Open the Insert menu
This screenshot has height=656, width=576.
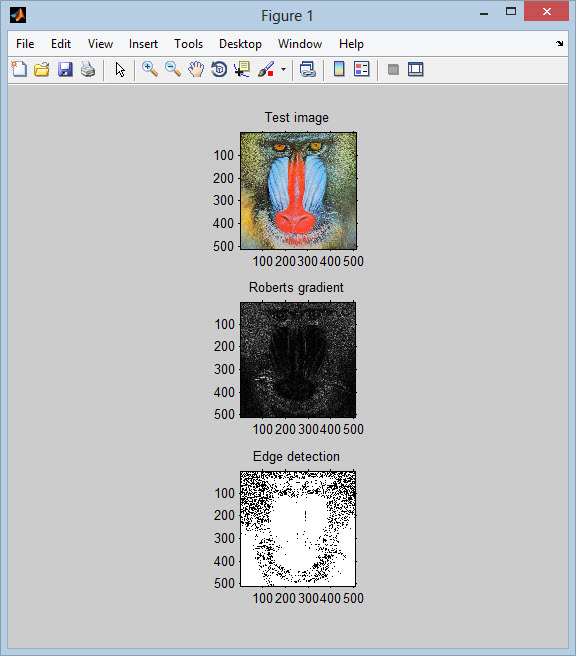[x=143, y=44]
